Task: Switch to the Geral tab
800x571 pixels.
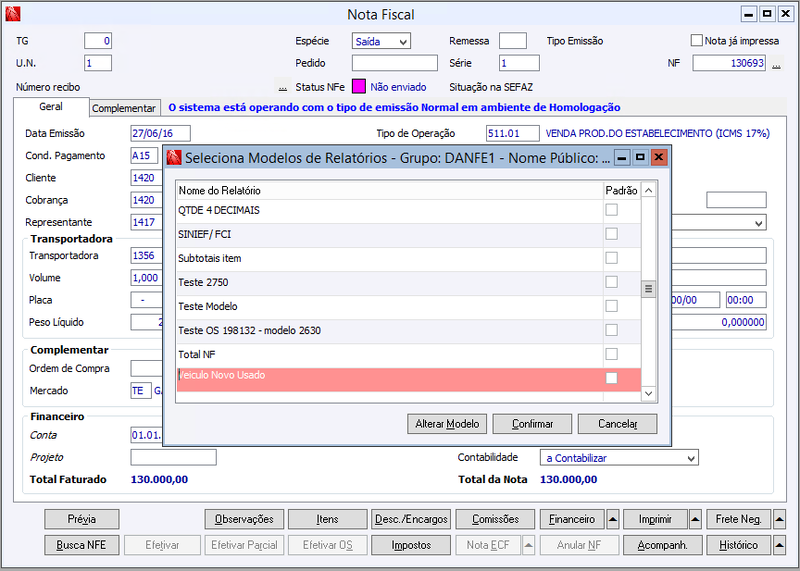Action: [x=51, y=107]
